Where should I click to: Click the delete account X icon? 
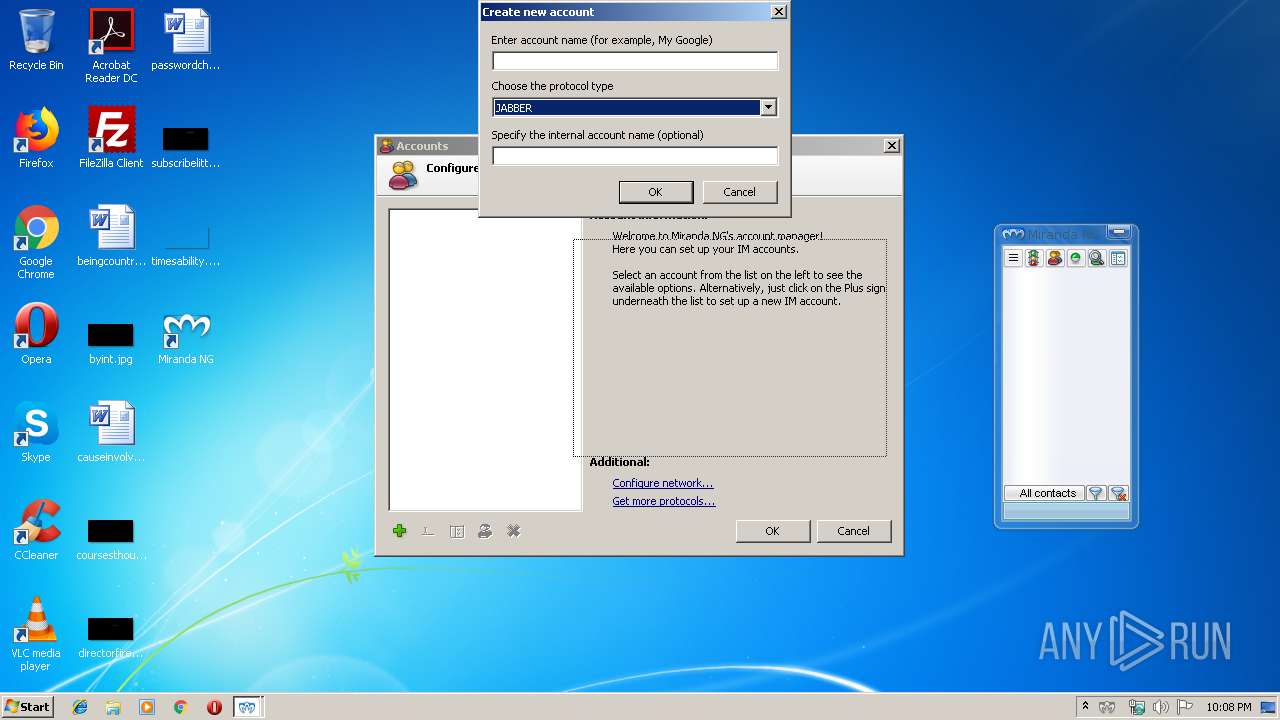pos(514,531)
